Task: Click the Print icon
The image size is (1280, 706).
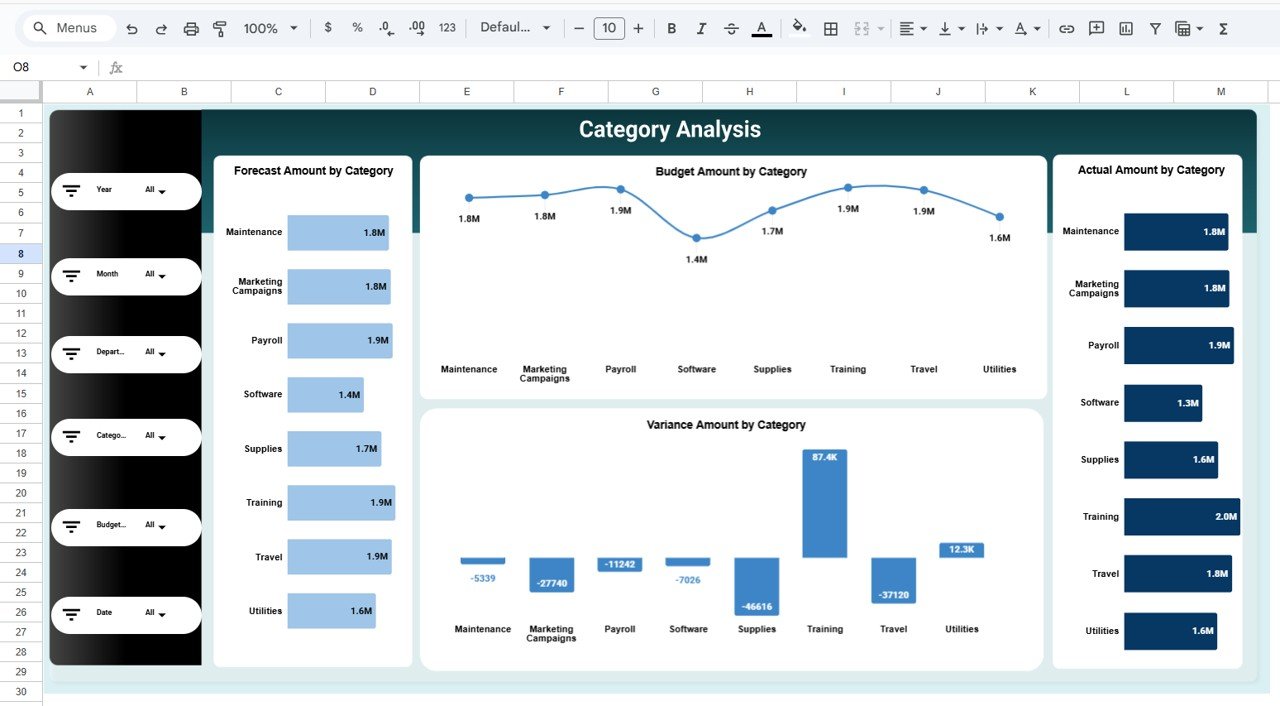Action: tap(191, 28)
